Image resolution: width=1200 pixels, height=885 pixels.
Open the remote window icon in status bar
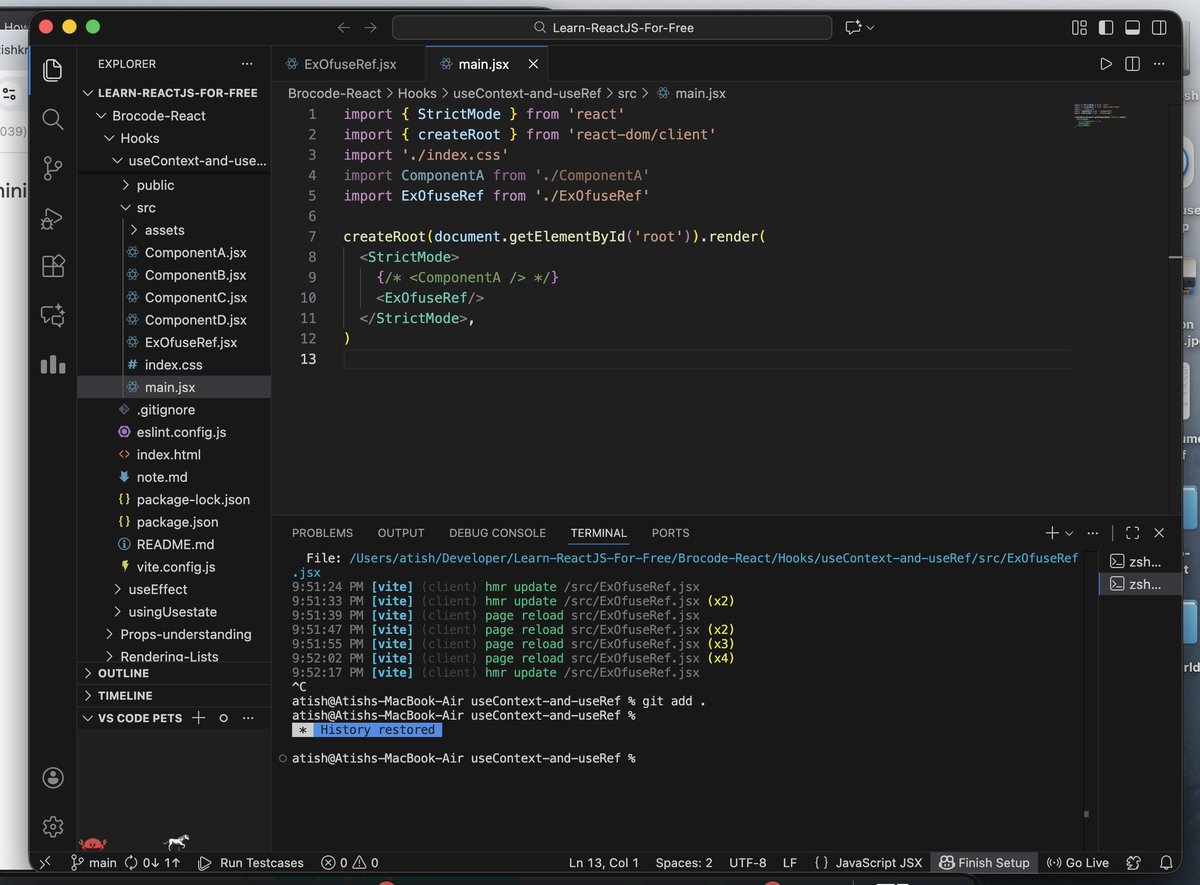45,862
